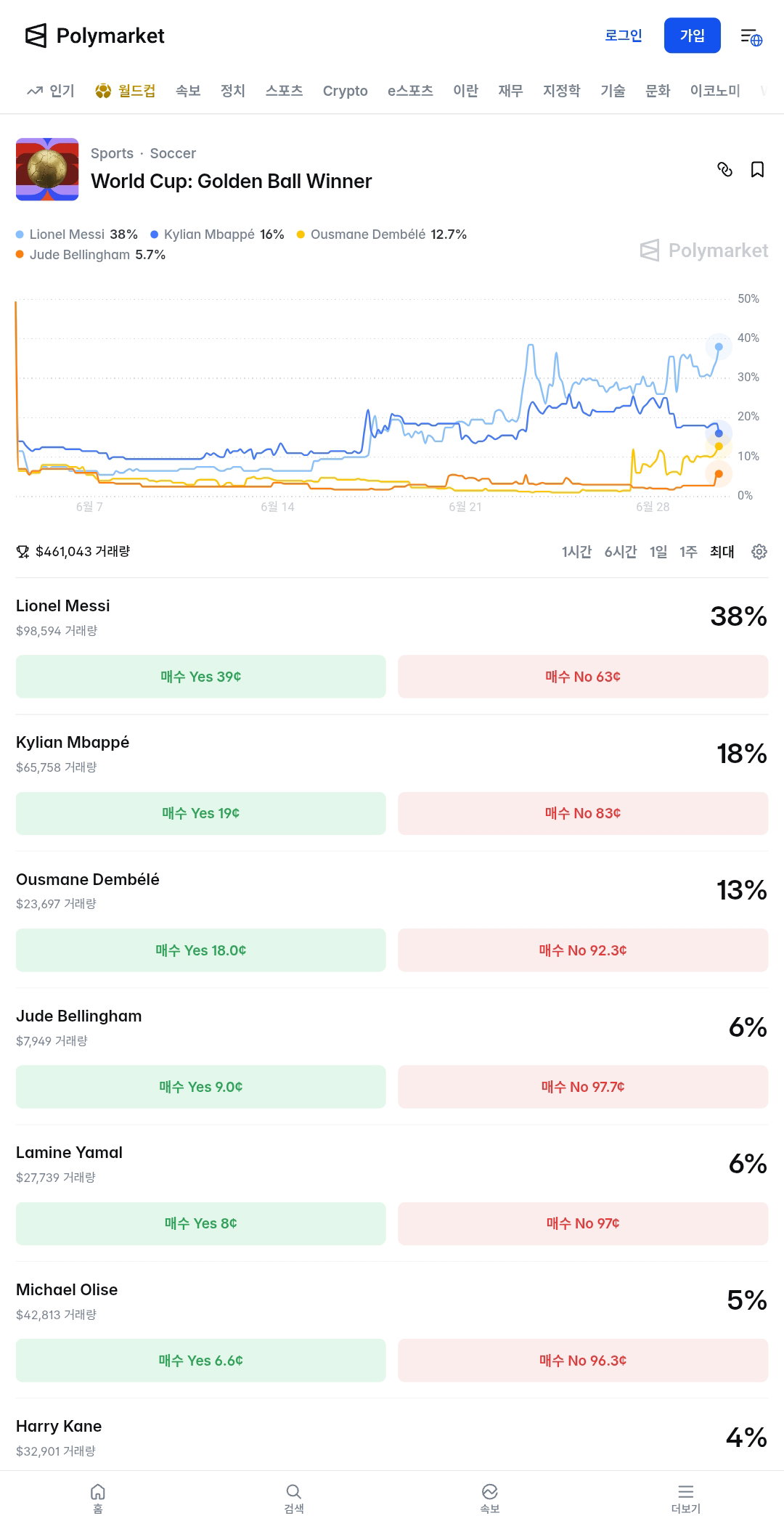Open chart settings gear icon
Image resolution: width=784 pixels, height=1529 pixels.
click(759, 552)
